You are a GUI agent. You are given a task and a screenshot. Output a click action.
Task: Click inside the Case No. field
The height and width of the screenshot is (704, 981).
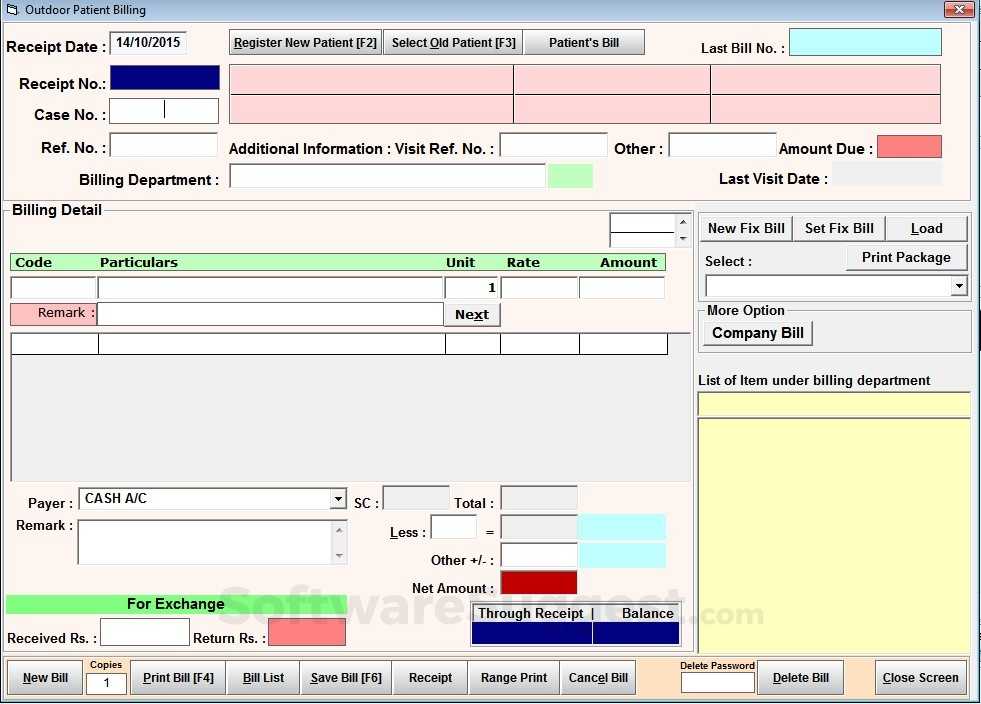[163, 110]
